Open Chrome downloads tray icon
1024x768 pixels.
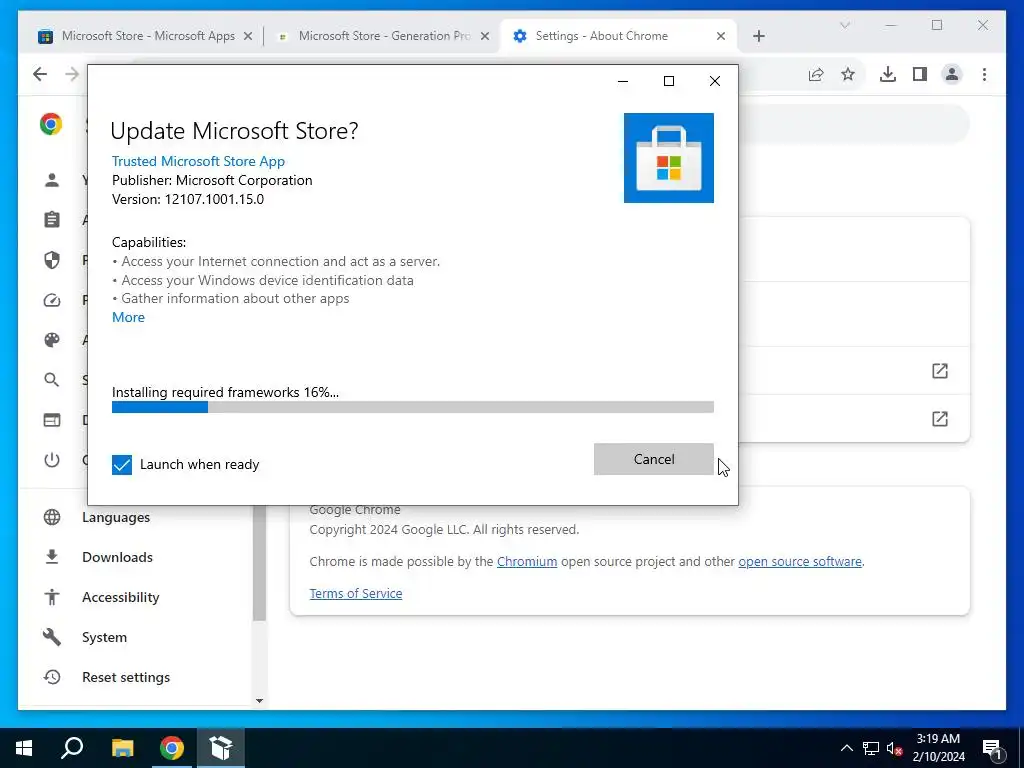(x=888, y=74)
